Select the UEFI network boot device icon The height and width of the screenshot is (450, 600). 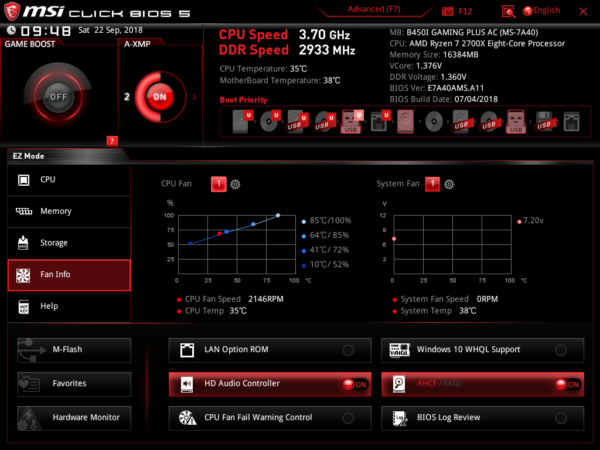click(380, 121)
